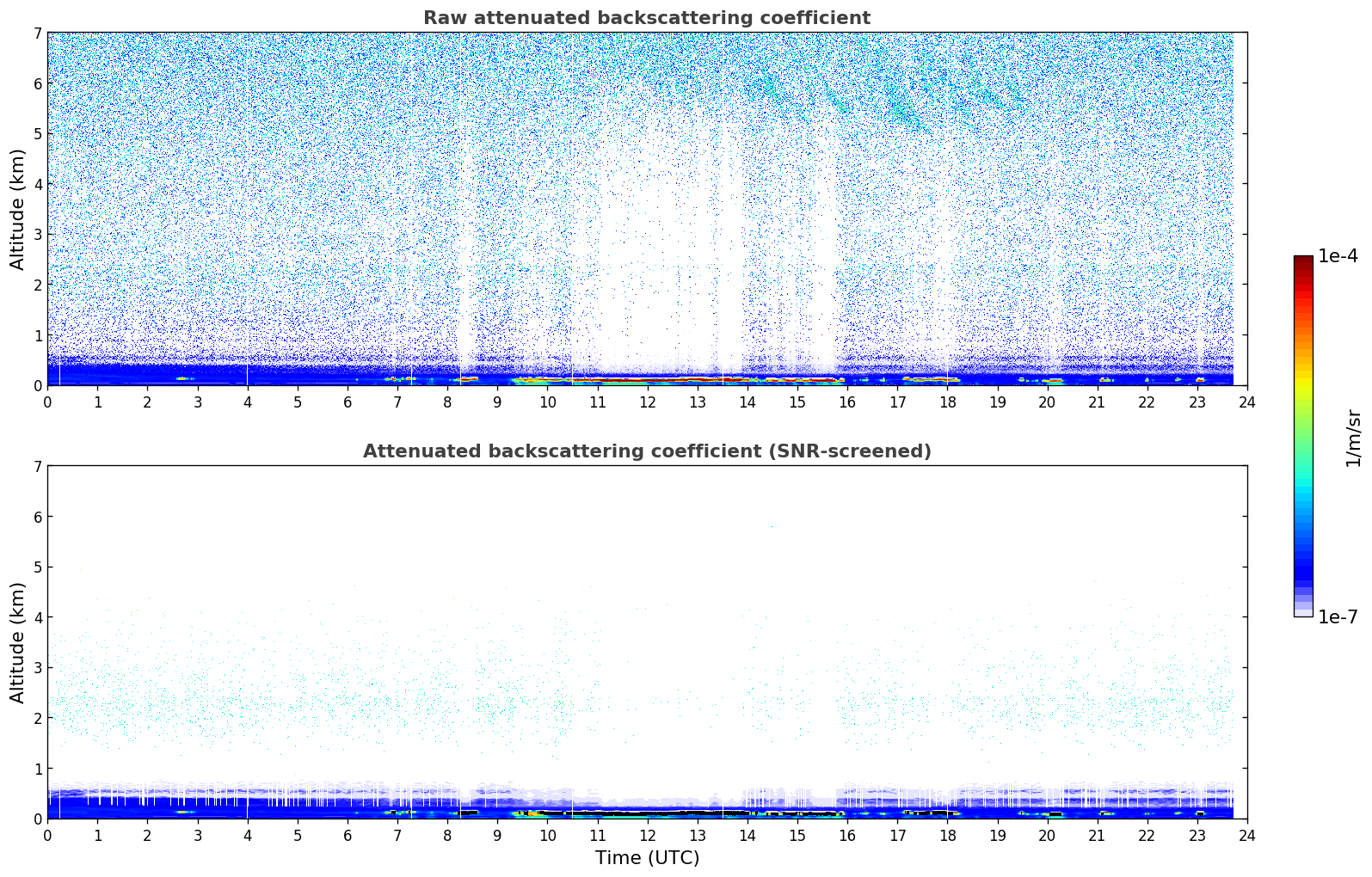This screenshot has width=1372, height=877.
Task: Click hour 18 tick label on the top panel axis
Action: click(x=947, y=402)
